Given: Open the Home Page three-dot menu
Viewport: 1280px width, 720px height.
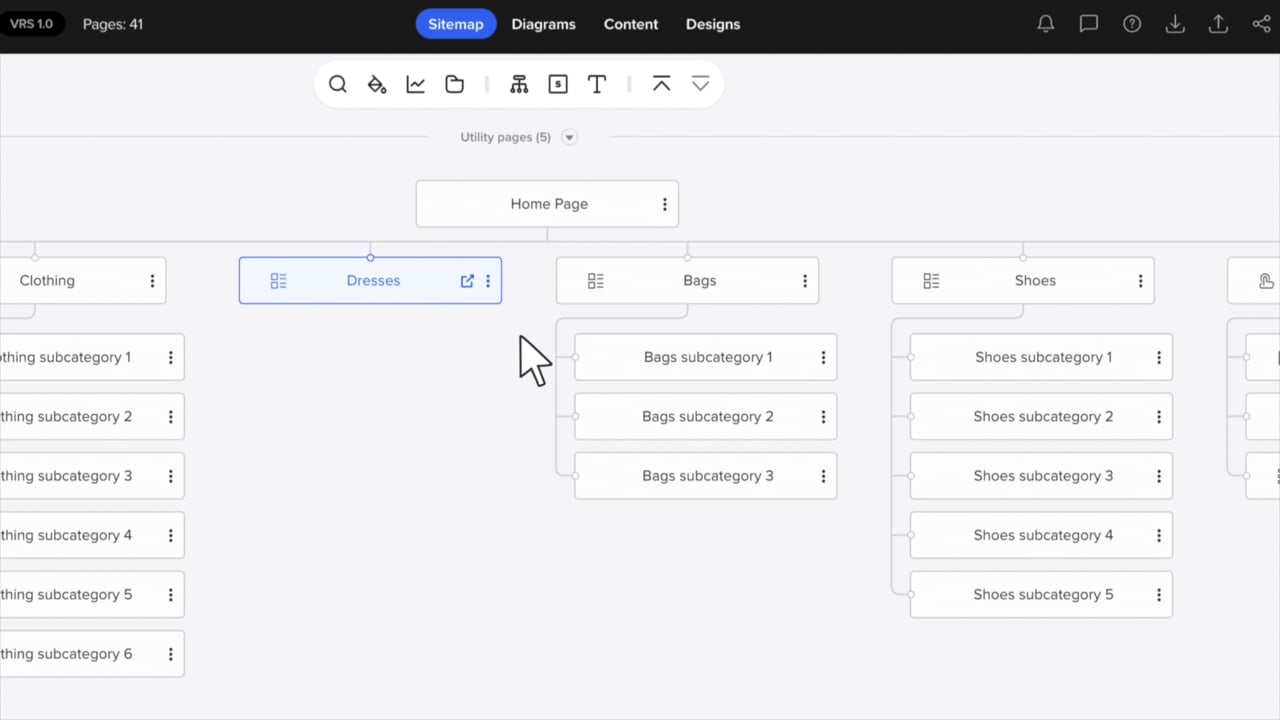Looking at the screenshot, I should pos(664,204).
